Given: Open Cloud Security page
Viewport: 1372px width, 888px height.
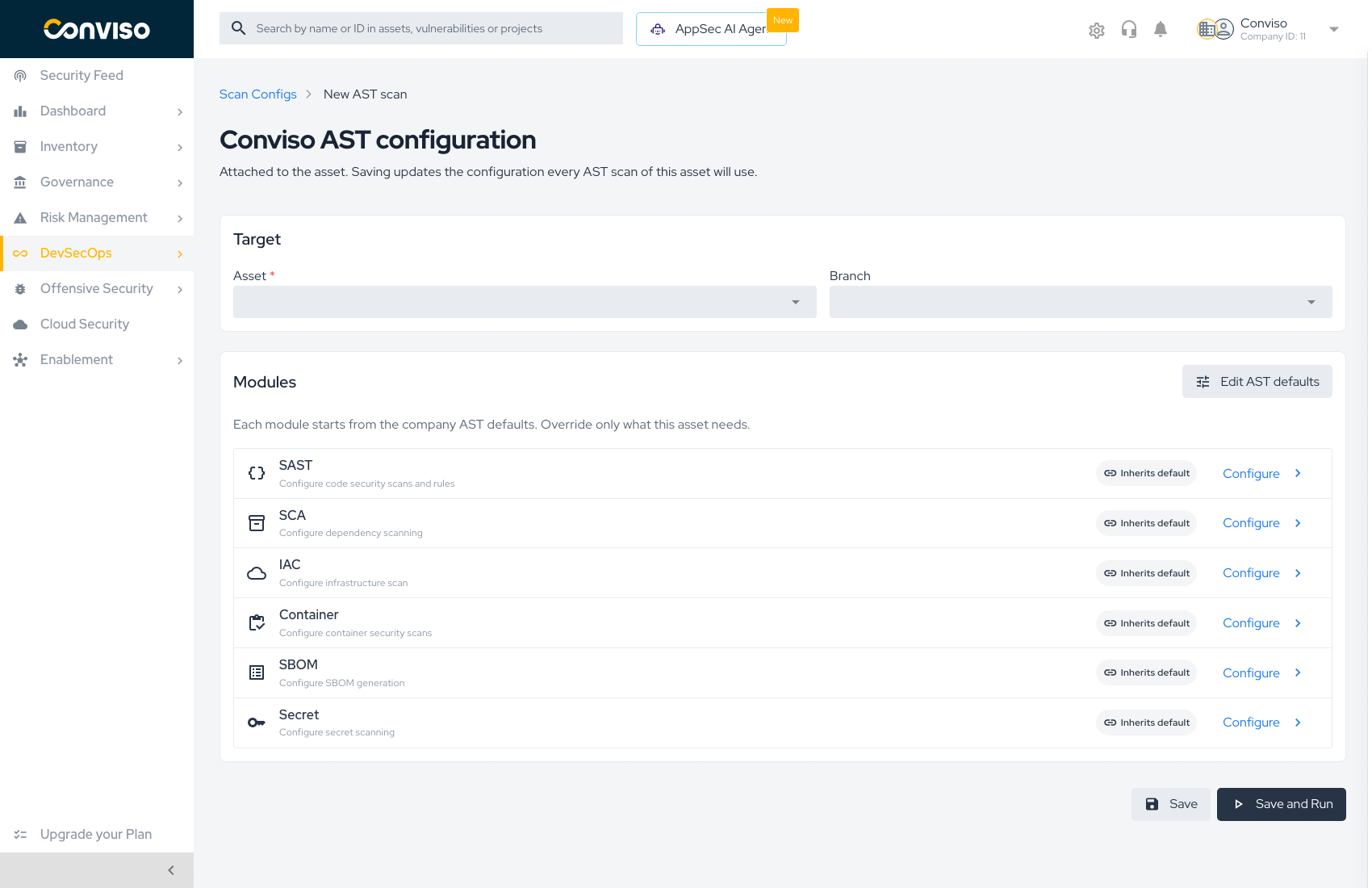Looking at the screenshot, I should (97, 324).
